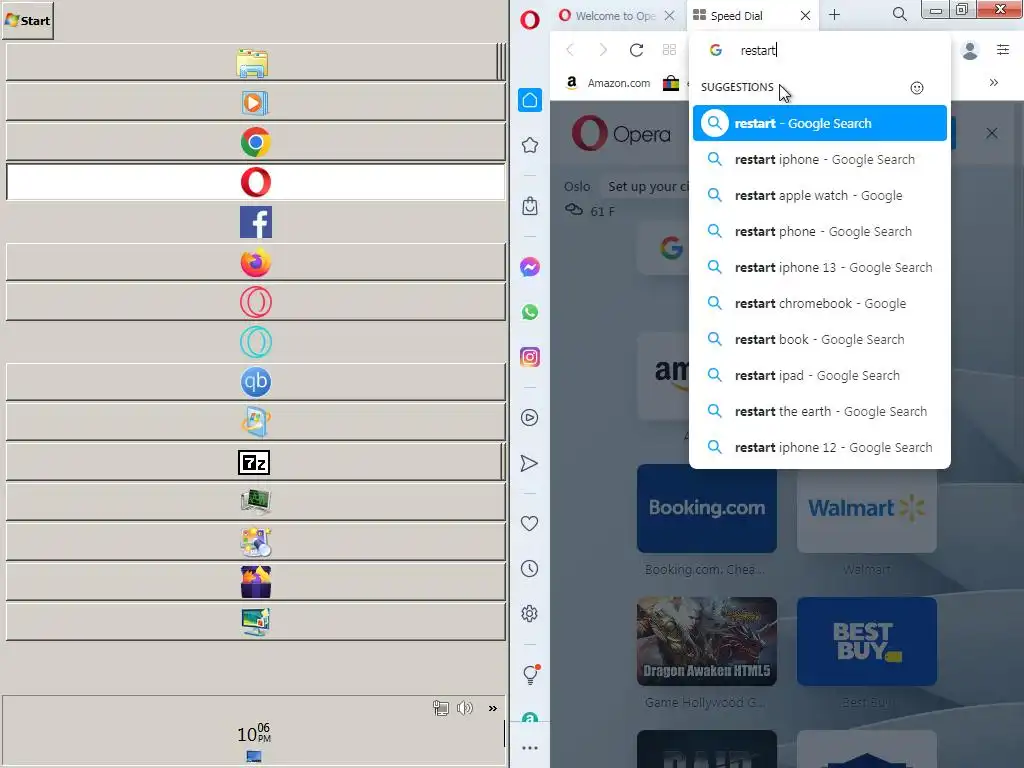Choose 'restart the earth' suggestion

pos(820,411)
